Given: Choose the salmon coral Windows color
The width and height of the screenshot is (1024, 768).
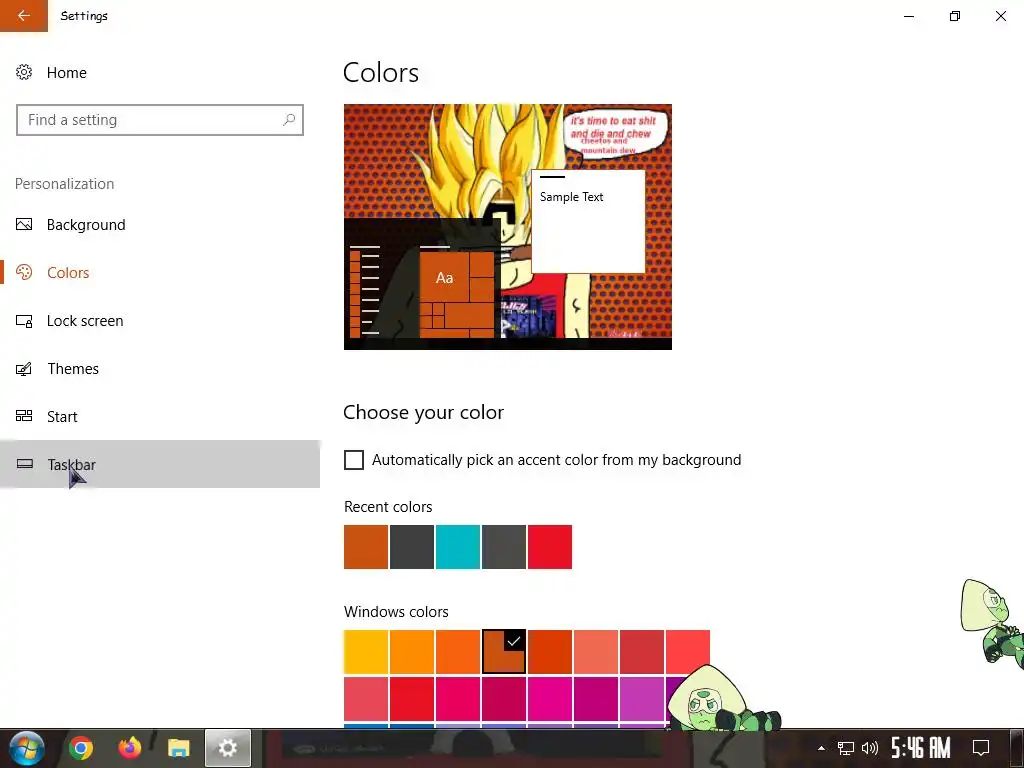Looking at the screenshot, I should (596, 652).
